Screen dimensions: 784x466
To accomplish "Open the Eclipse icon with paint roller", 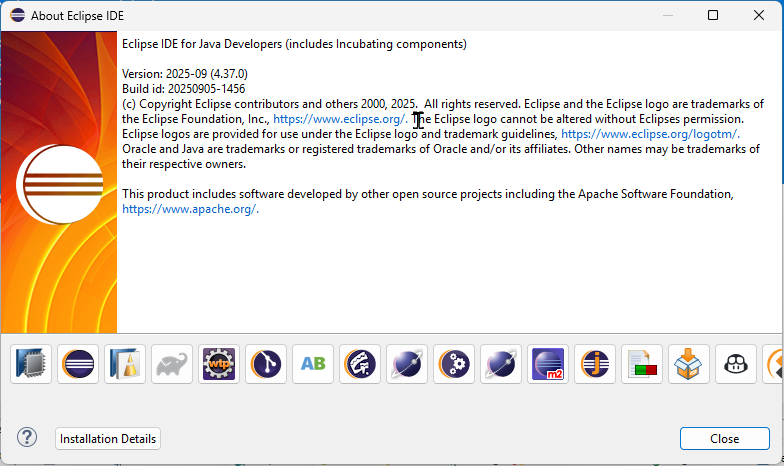I will pyautogui.click(x=360, y=364).
